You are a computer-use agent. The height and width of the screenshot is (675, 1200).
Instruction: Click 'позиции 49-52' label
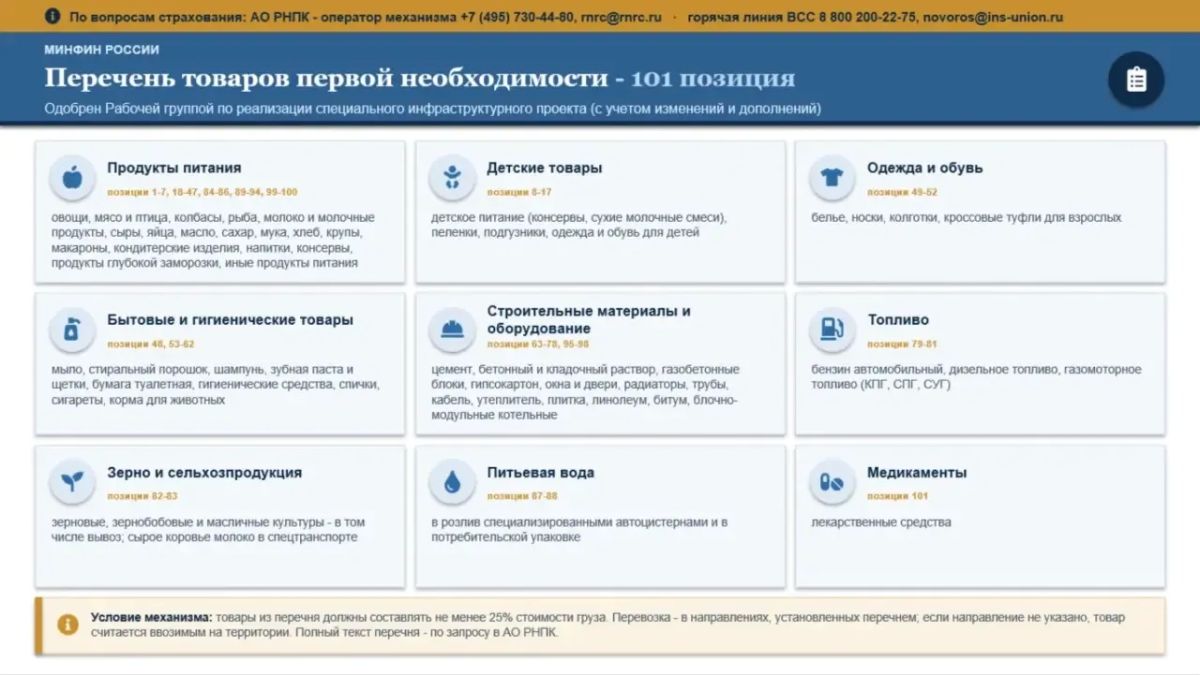pos(902,192)
